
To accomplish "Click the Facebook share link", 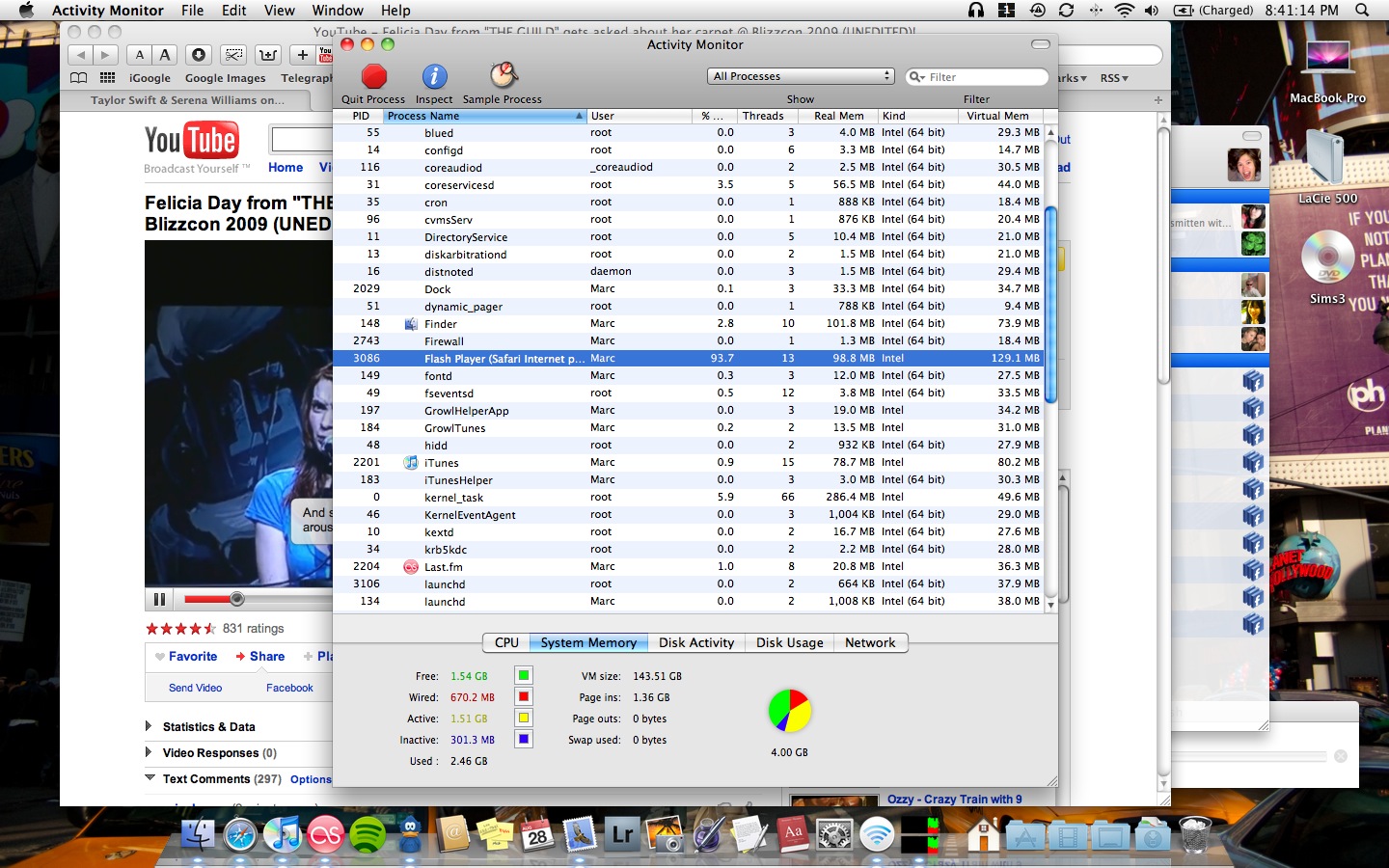I will point(289,688).
